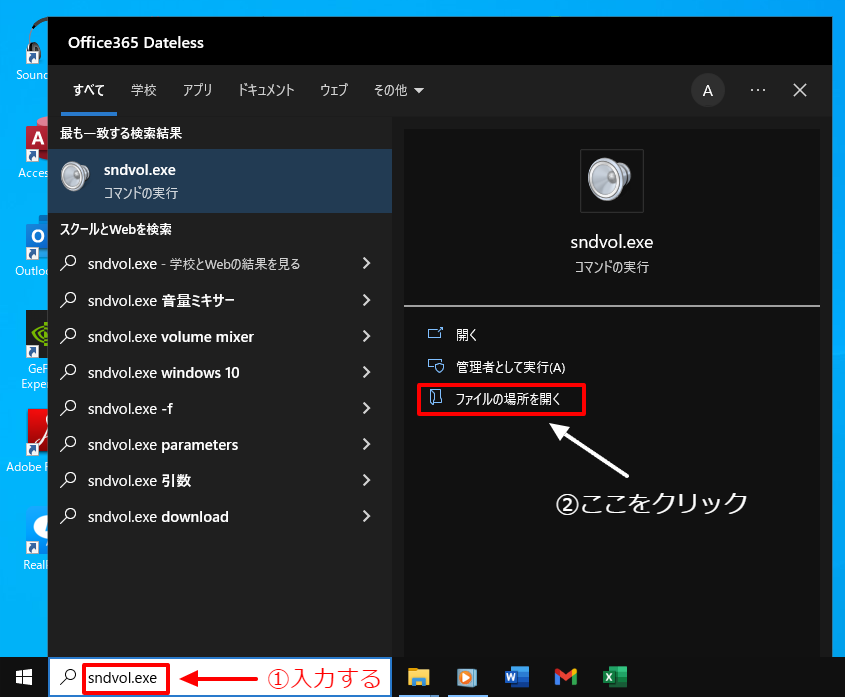
Task: Click magnifier icon beside 'sndvol.exe download'
Action: click(x=68, y=516)
